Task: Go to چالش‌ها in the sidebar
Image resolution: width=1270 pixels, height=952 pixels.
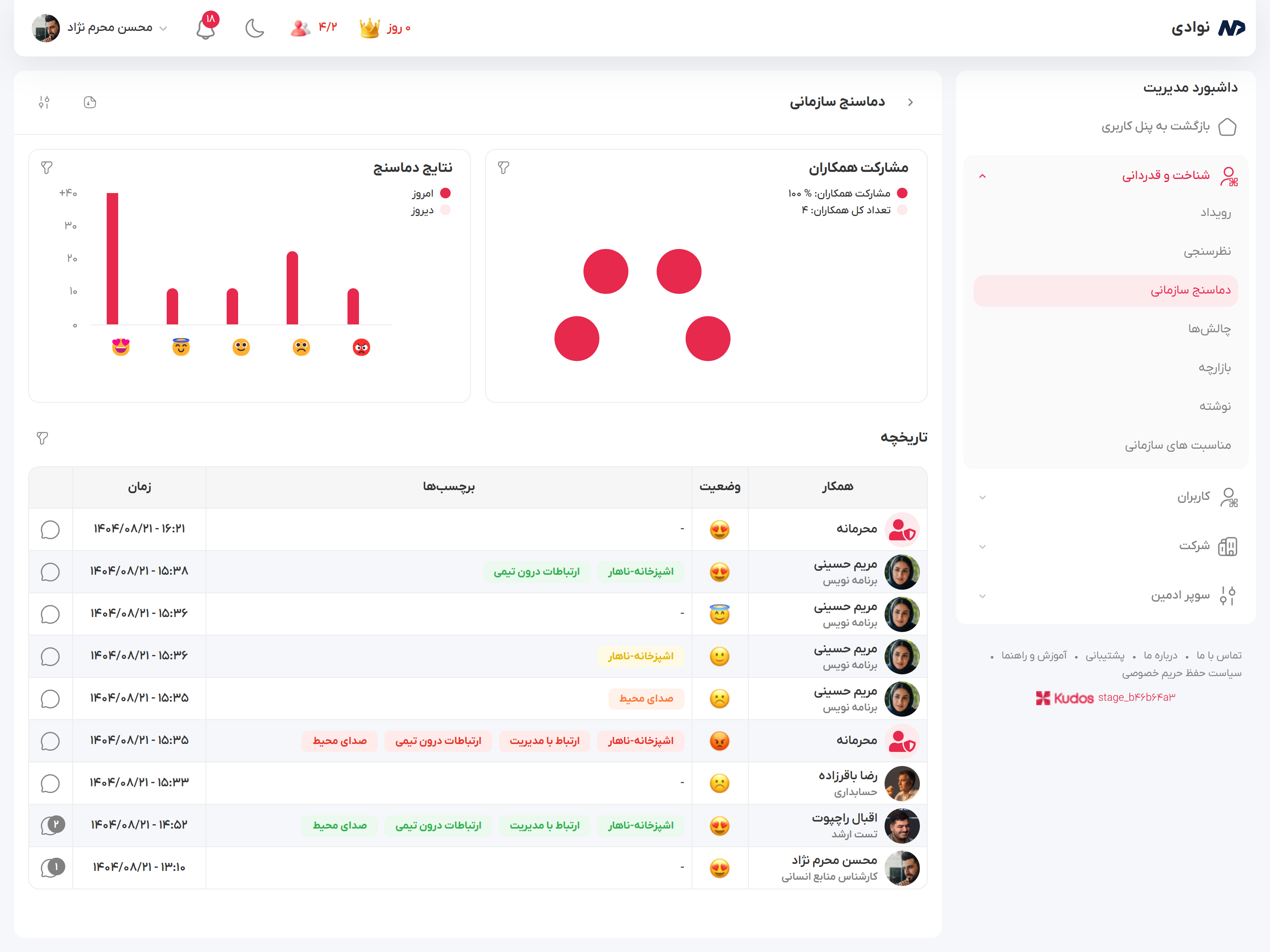Action: pos(1209,329)
